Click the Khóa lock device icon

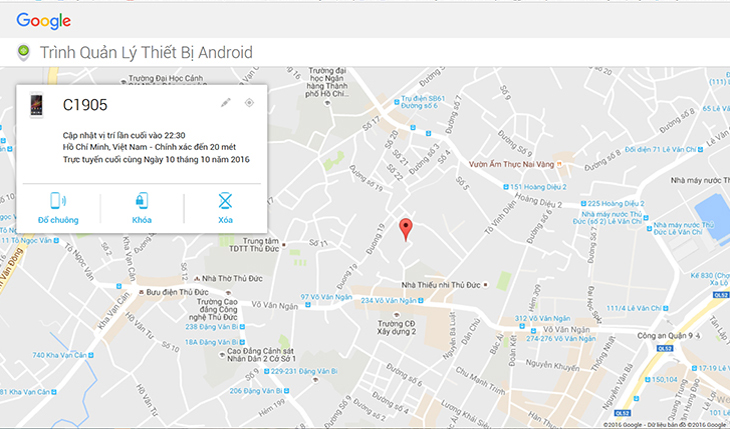(142, 201)
